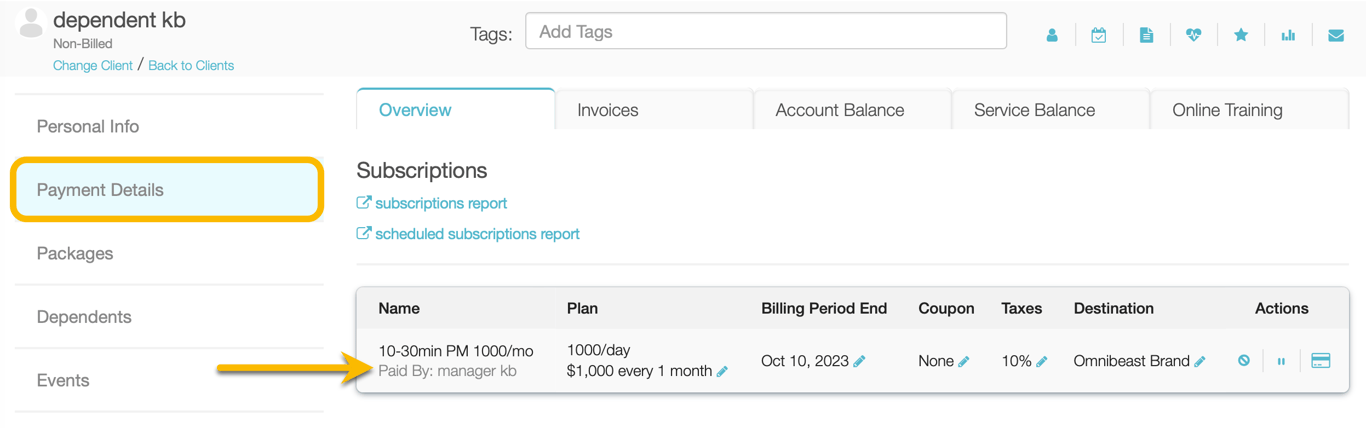The height and width of the screenshot is (428, 1366).
Task: Switch to the Invoices tab
Action: (x=654, y=110)
